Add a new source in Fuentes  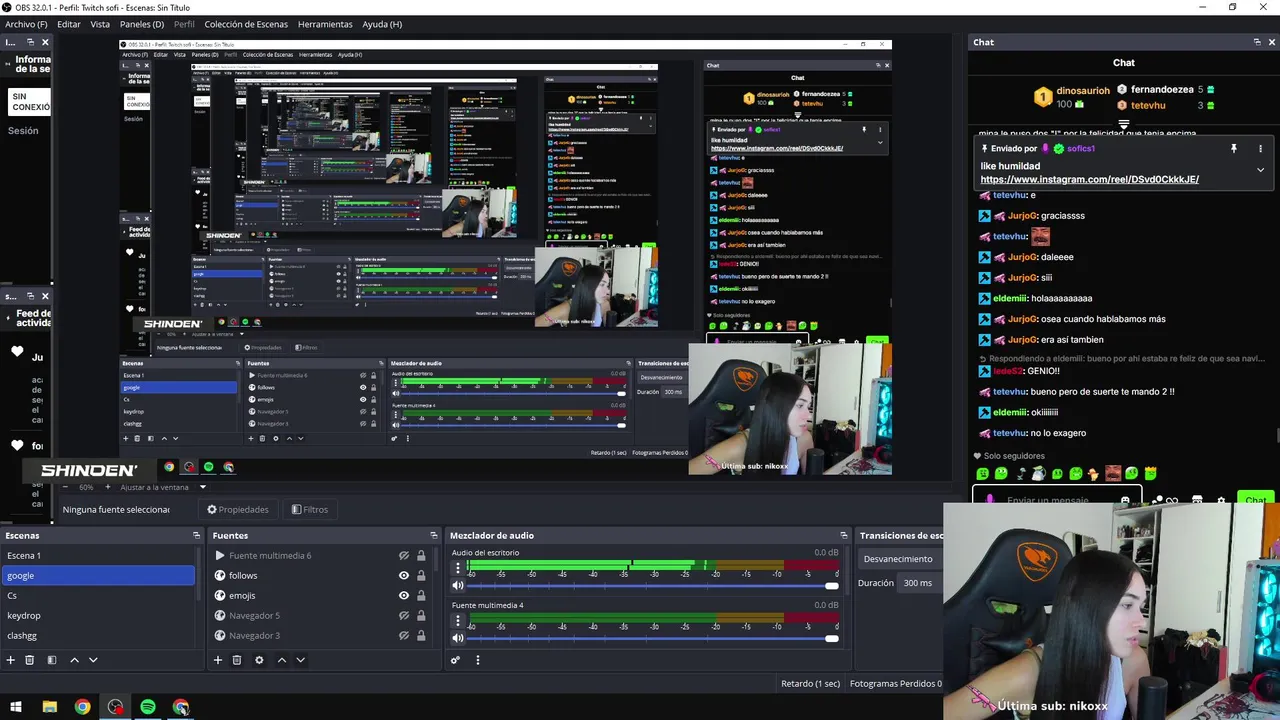point(218,660)
